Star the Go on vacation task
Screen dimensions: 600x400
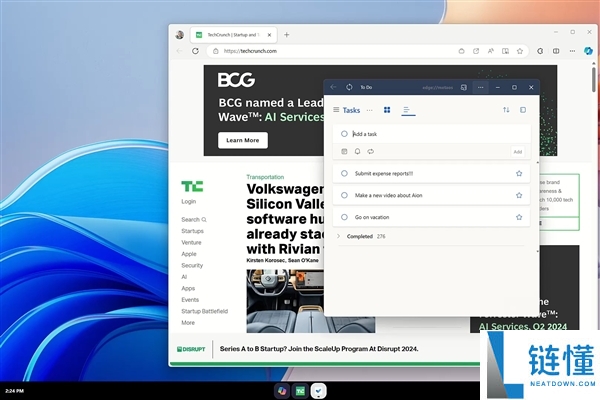[x=519, y=217]
